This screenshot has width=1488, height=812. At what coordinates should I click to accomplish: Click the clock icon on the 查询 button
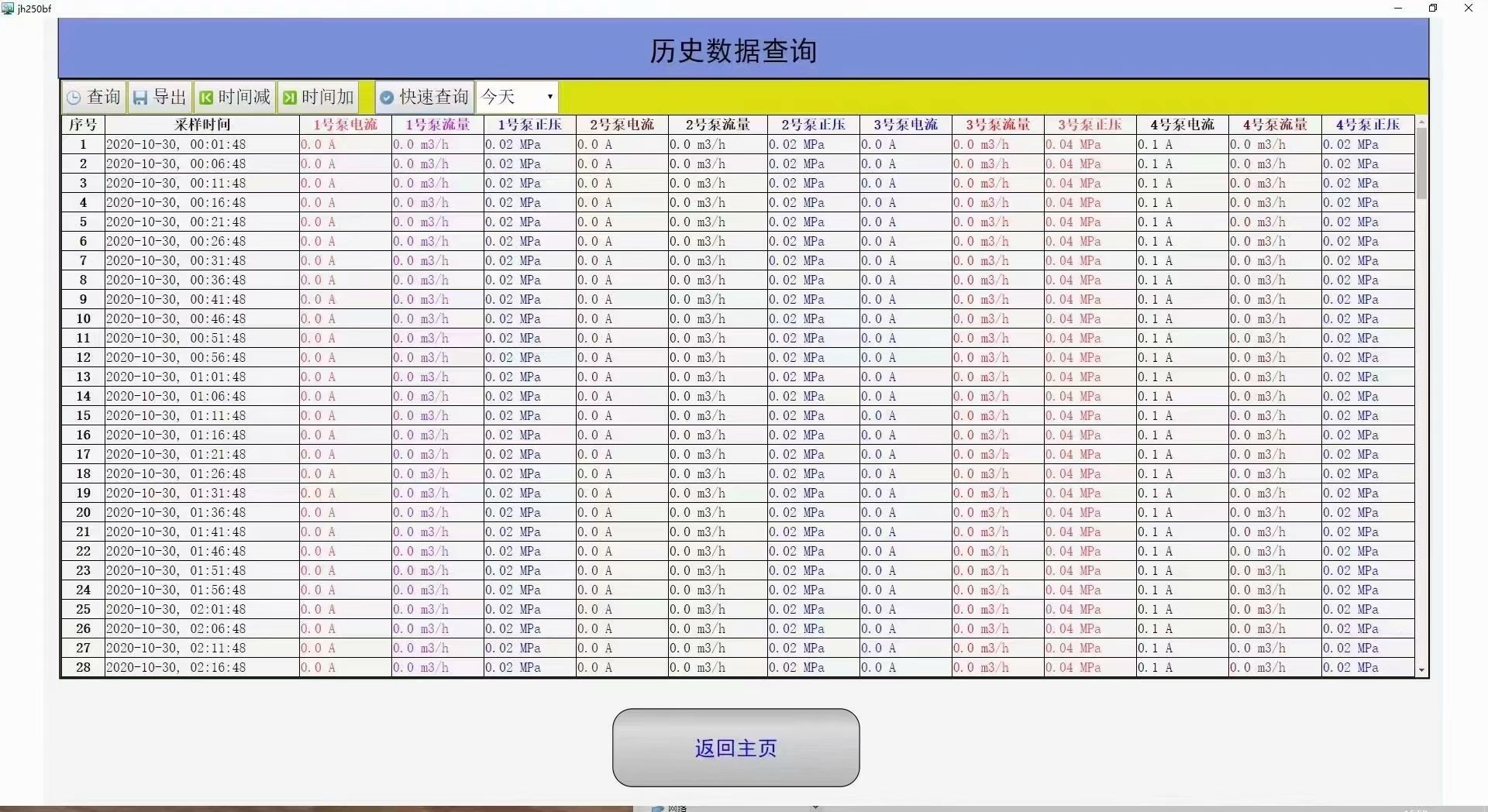[74, 98]
